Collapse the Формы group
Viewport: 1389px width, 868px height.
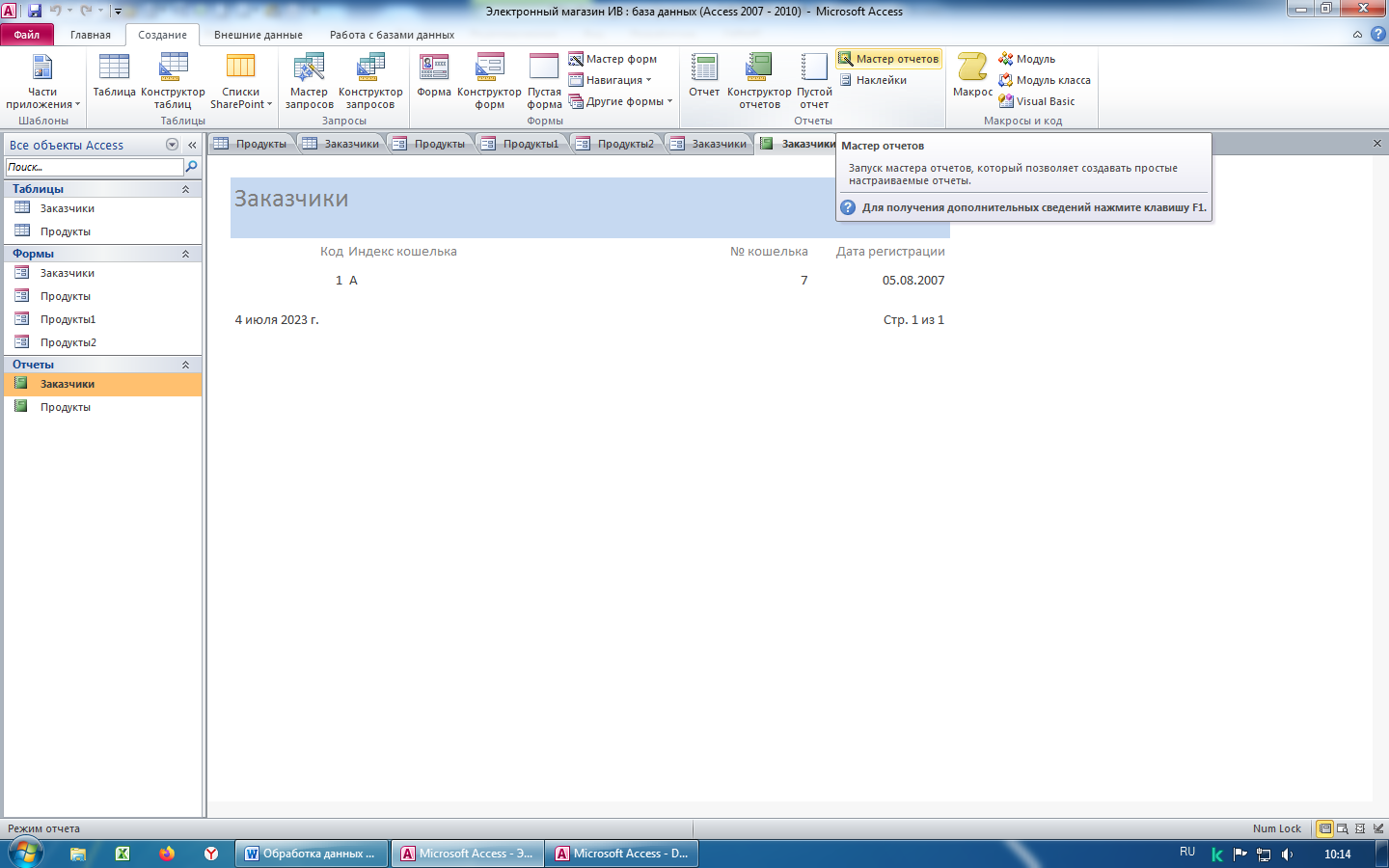(185, 254)
